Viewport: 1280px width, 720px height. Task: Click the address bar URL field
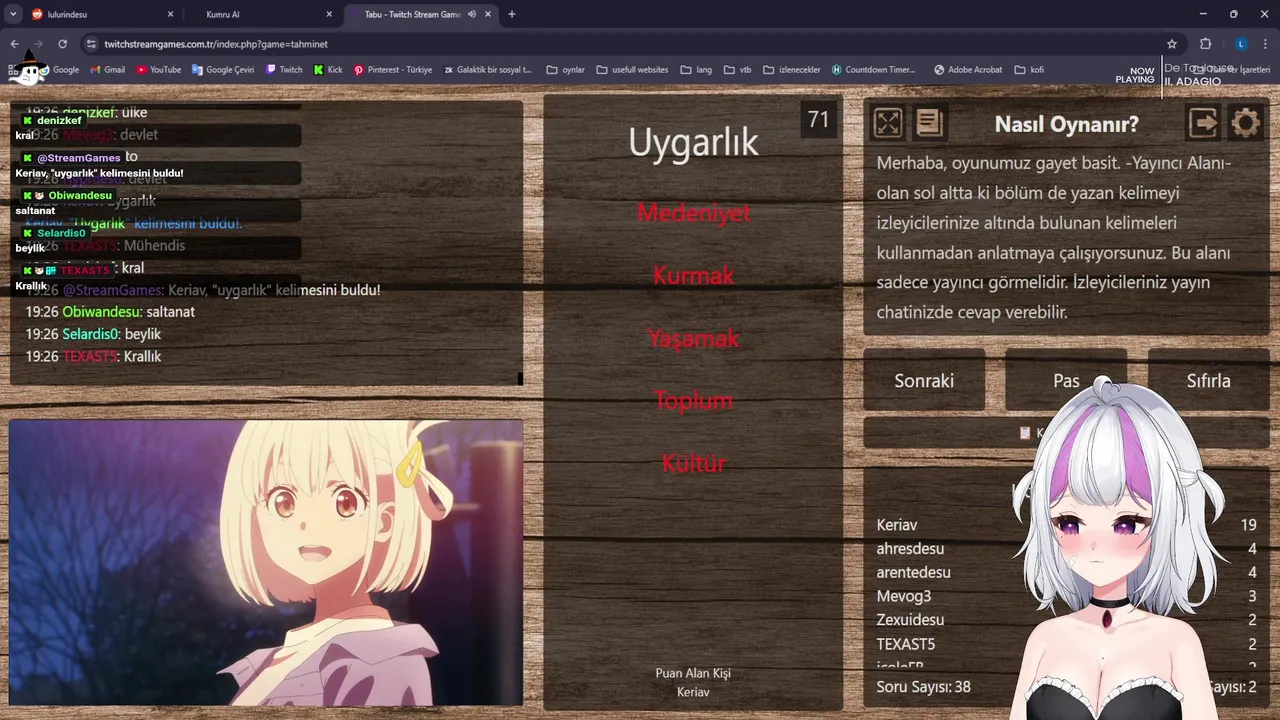pos(630,44)
